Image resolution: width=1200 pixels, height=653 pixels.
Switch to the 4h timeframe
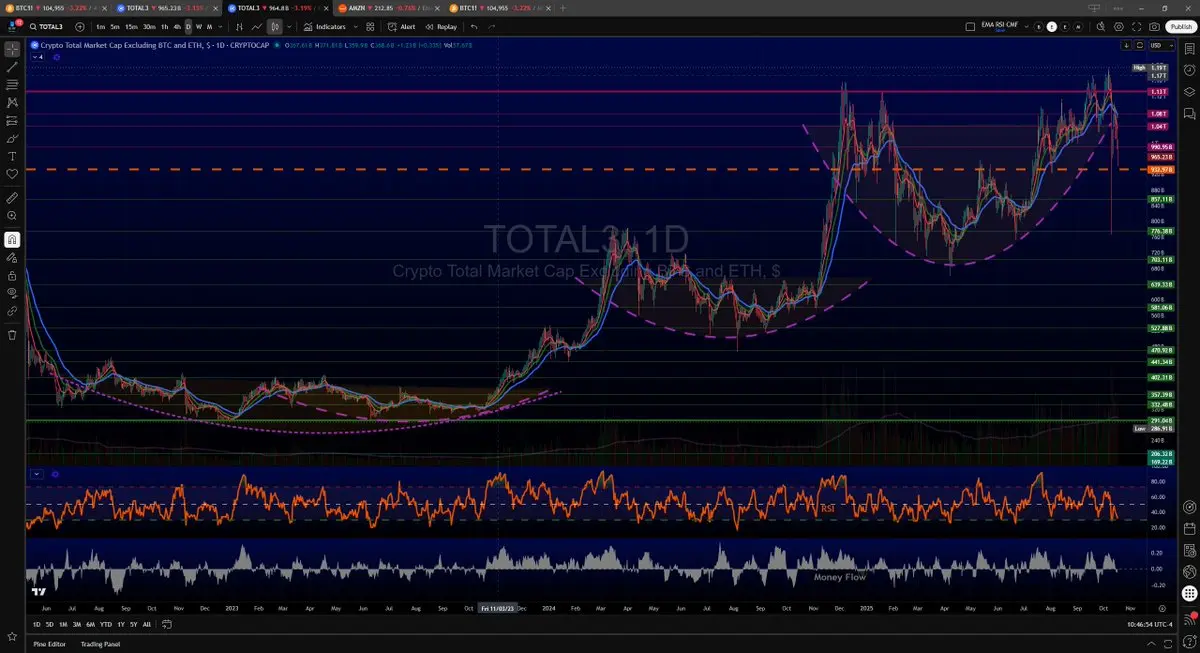(x=177, y=27)
